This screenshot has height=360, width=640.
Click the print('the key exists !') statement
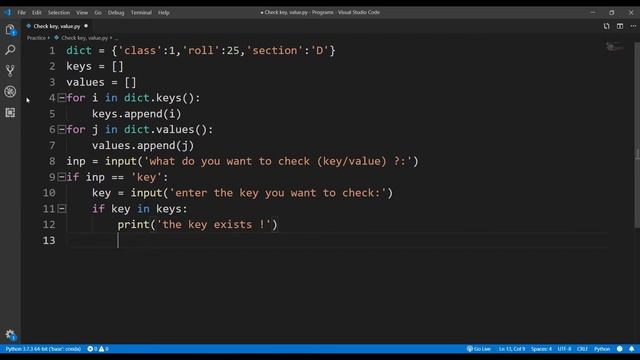click(198, 224)
